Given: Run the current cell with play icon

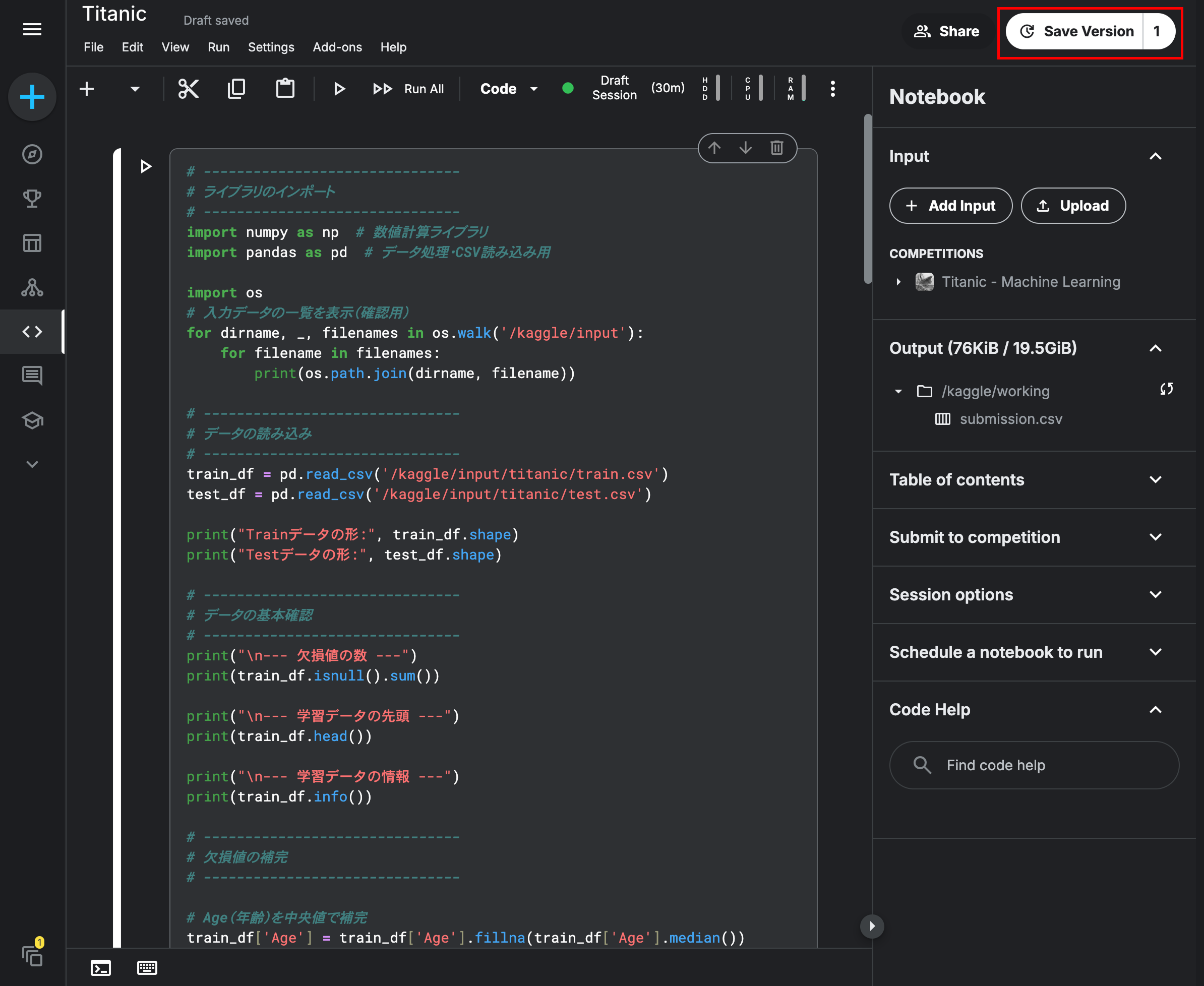Looking at the screenshot, I should (340, 89).
